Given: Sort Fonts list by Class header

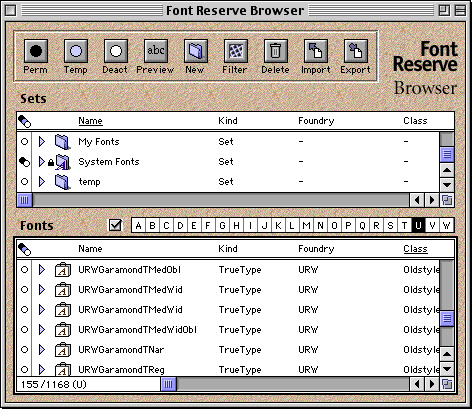Looking at the screenshot, I should click(415, 249).
